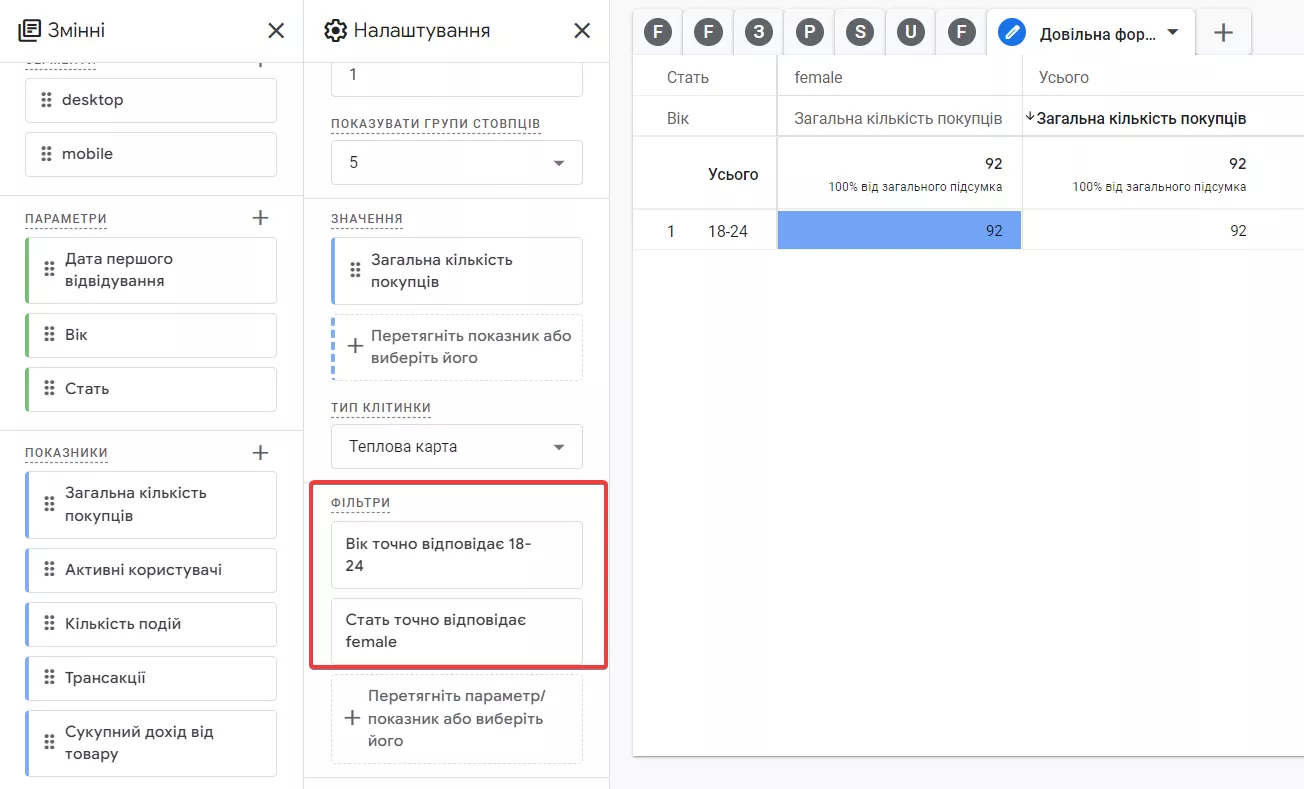
Task: Add a new metric in Показники section
Action: 260,453
